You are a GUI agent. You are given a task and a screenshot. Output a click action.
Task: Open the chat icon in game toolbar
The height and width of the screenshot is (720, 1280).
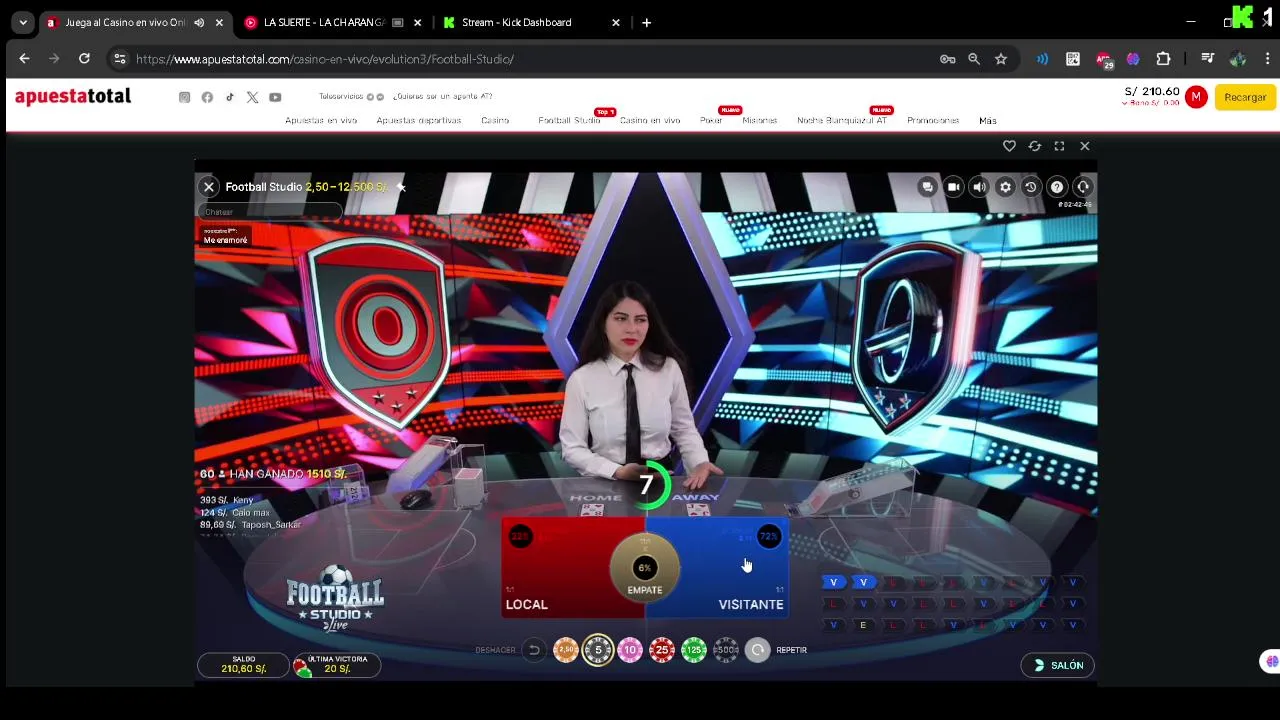pos(928,187)
